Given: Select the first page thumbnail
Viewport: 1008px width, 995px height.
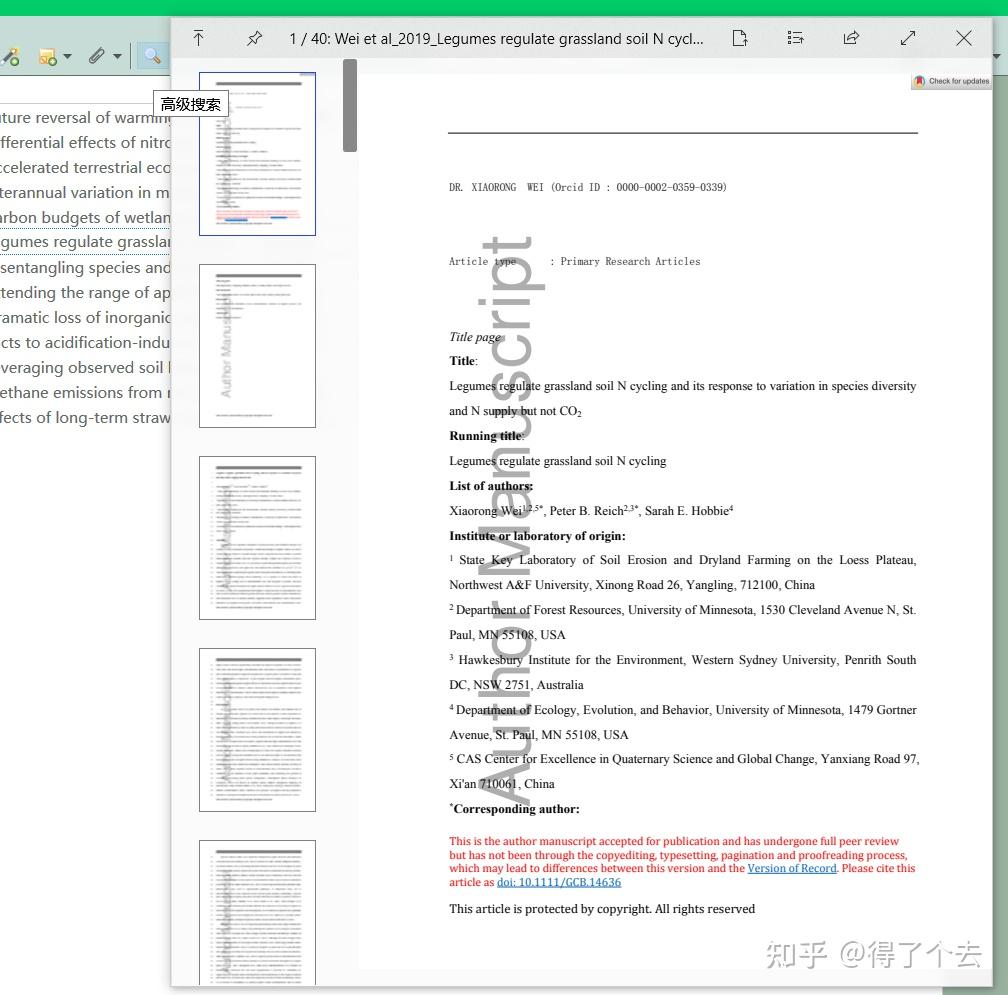Looking at the screenshot, I should point(257,153).
